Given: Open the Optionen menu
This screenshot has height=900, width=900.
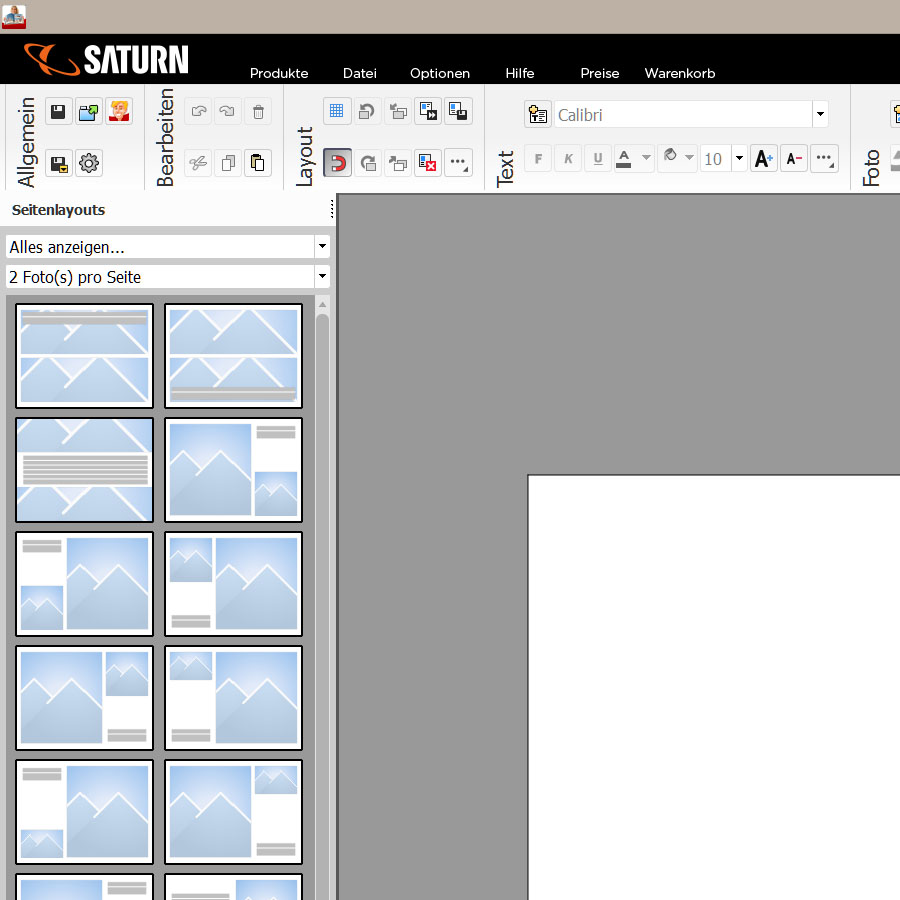Looking at the screenshot, I should [x=439, y=73].
